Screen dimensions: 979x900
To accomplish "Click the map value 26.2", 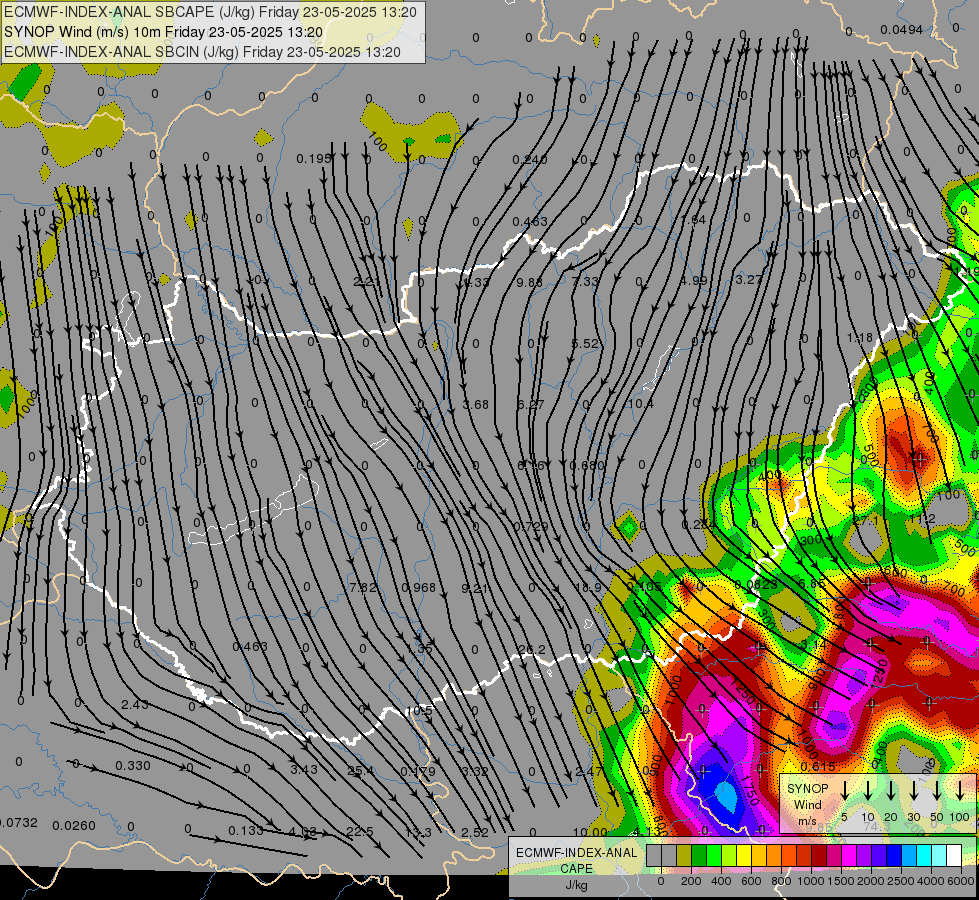I will pyautogui.click(x=531, y=650).
